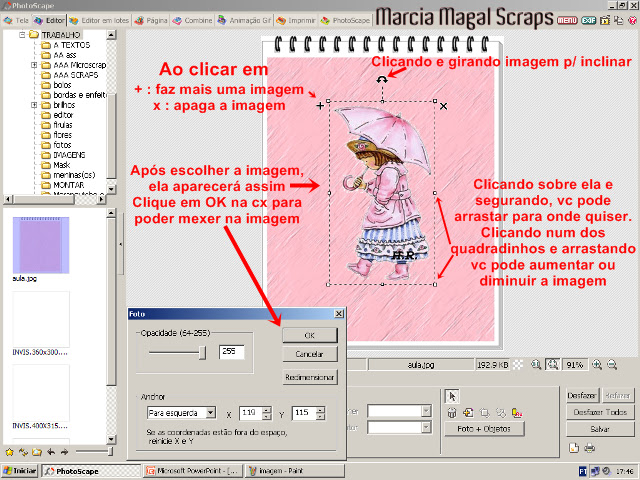Click the refresh folder arrows icon

tap(23, 452)
